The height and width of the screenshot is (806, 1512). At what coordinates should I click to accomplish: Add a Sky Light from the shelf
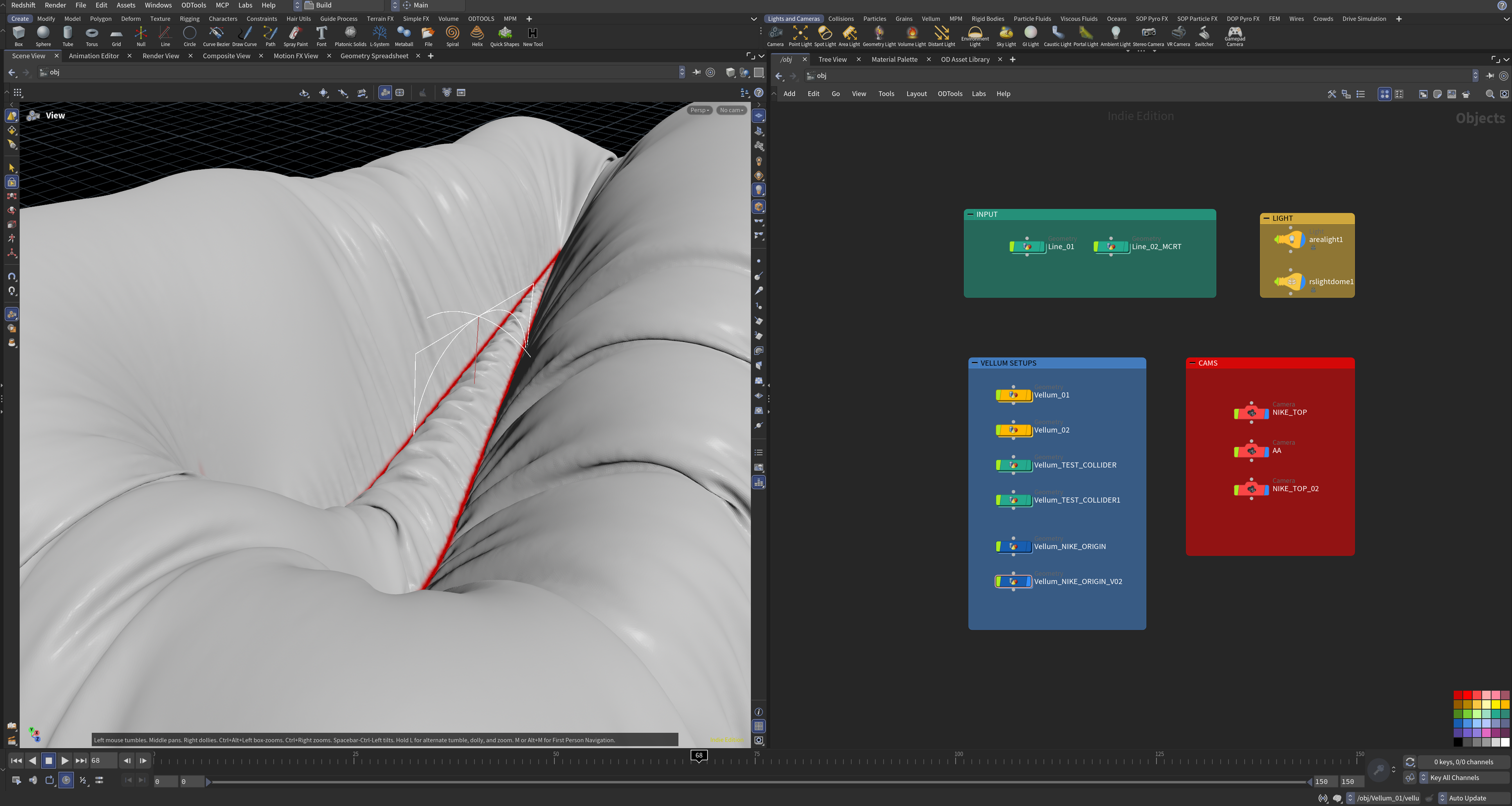tap(1005, 36)
